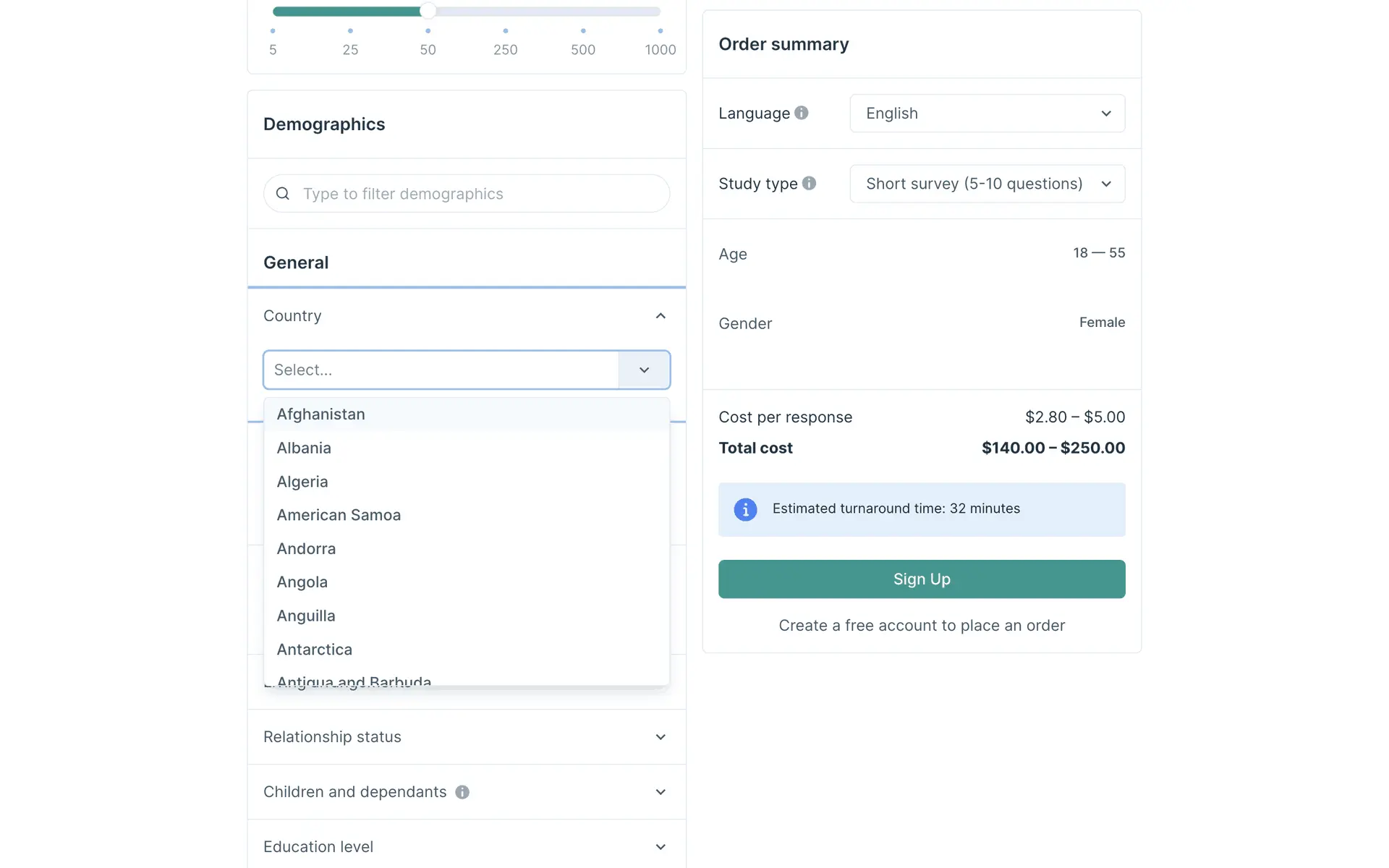The image size is (1389, 868).
Task: Click the search magnifier icon in demographics filter
Action: click(283, 194)
